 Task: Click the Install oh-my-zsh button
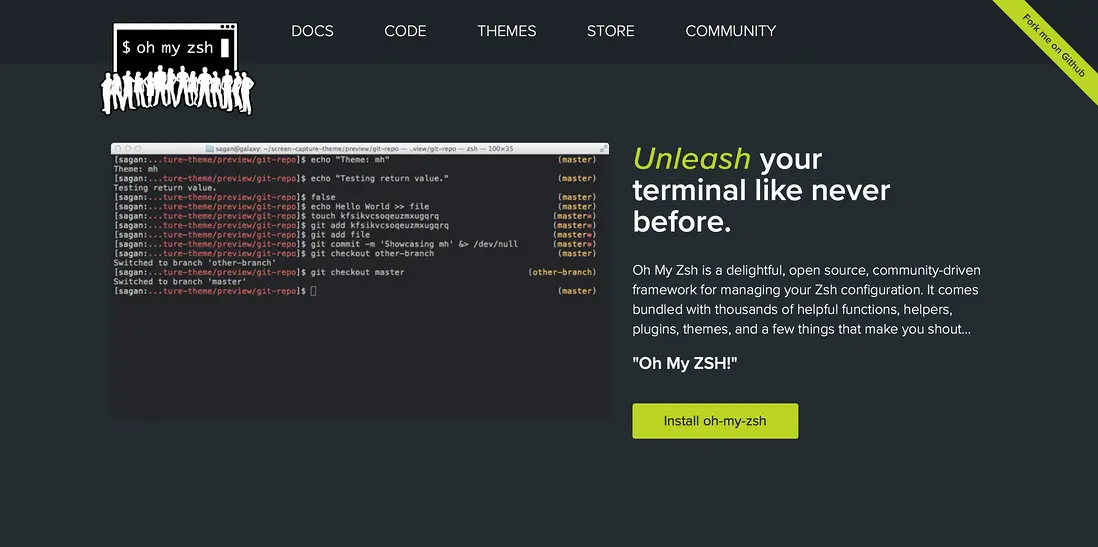click(x=715, y=421)
